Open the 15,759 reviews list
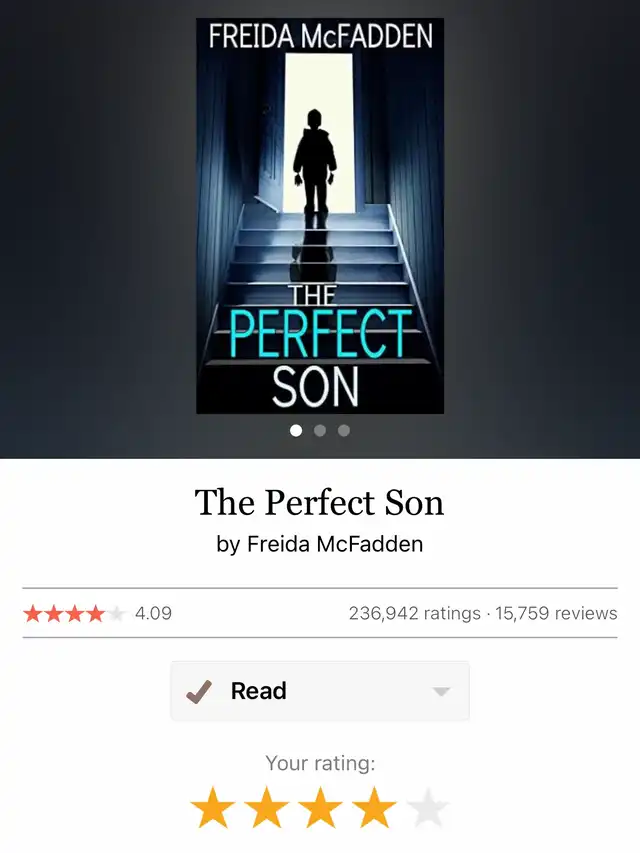640x853 pixels. [556, 614]
